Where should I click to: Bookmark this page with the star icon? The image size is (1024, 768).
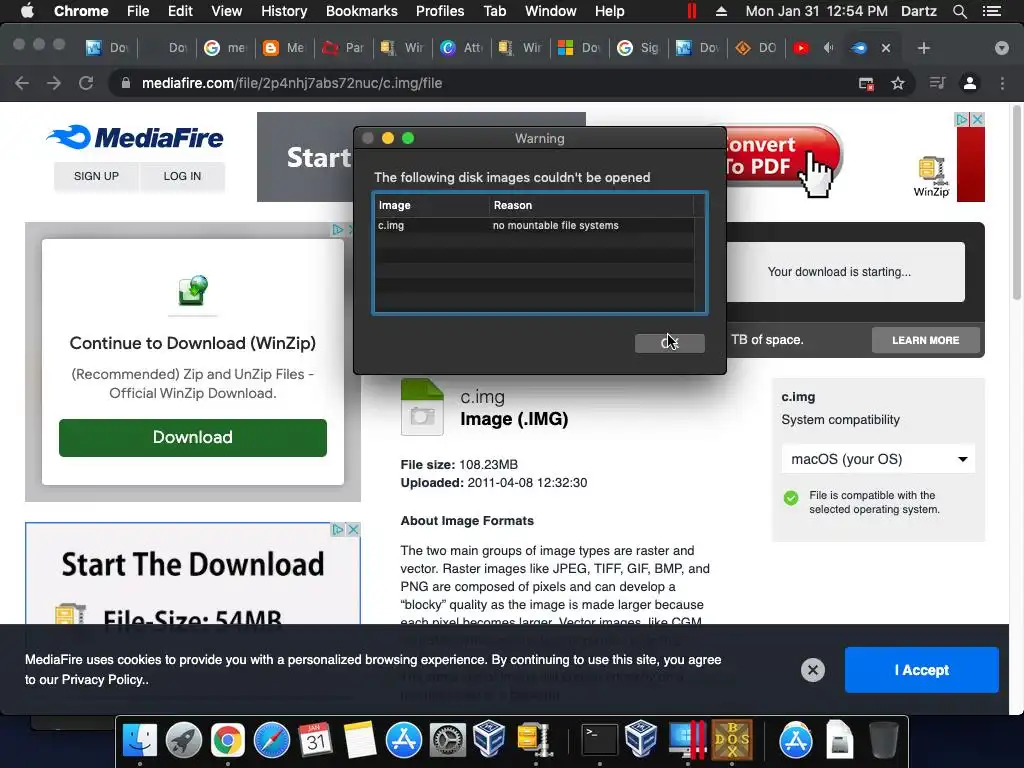[x=898, y=83]
